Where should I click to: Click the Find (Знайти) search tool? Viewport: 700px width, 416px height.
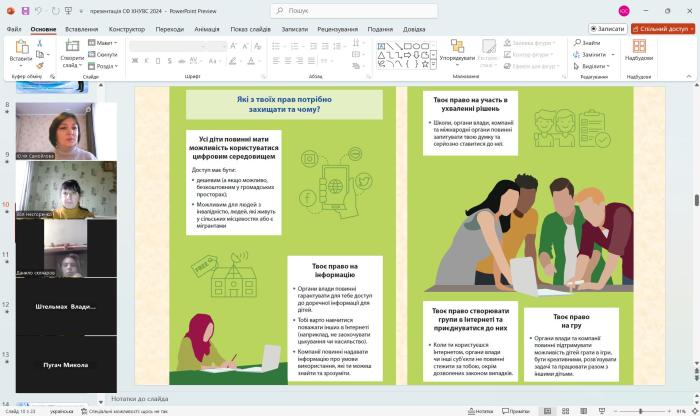tap(589, 43)
